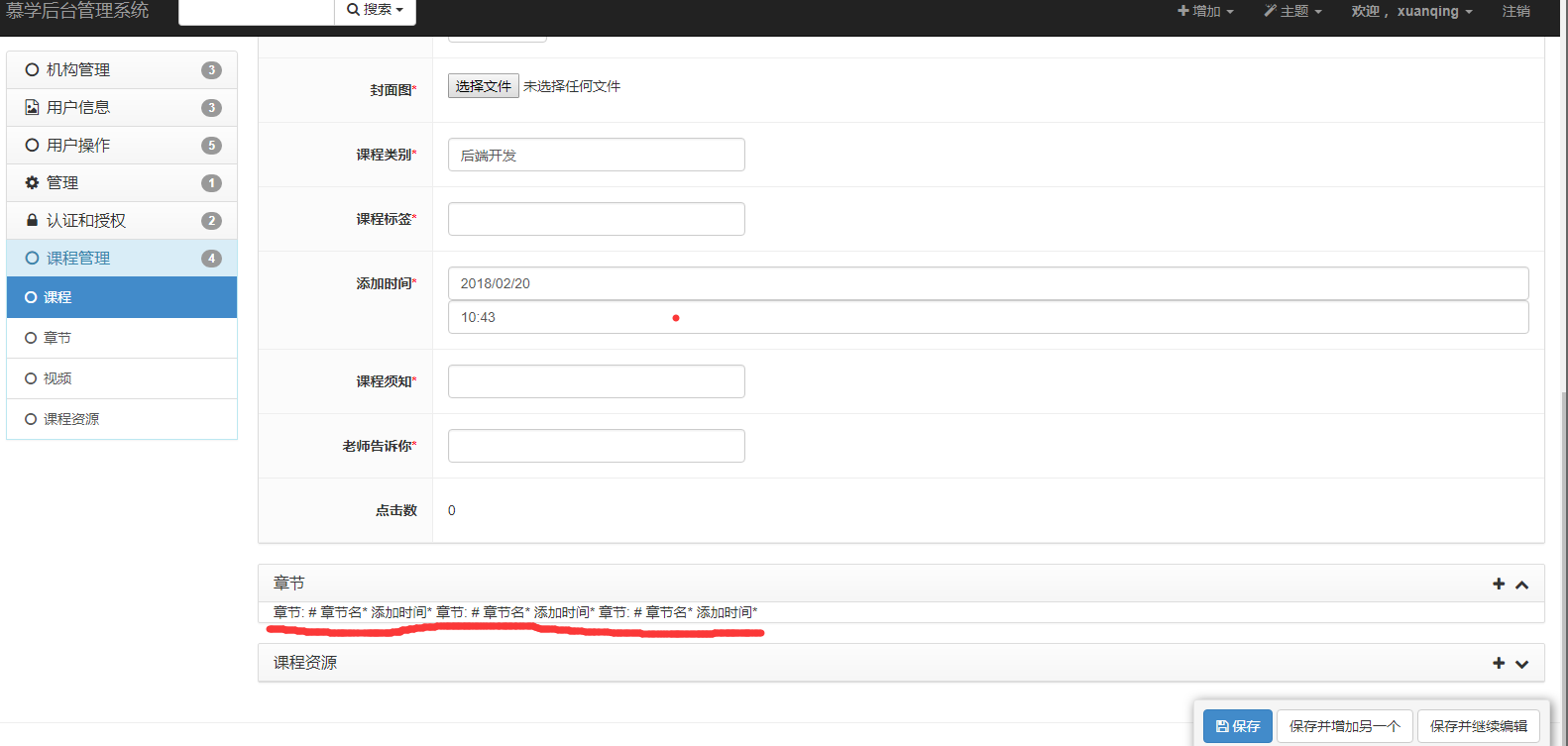Viewport: 1568px width, 746px height.
Task: Click 慕学后台管理系统 brand title
Action: tap(77, 10)
